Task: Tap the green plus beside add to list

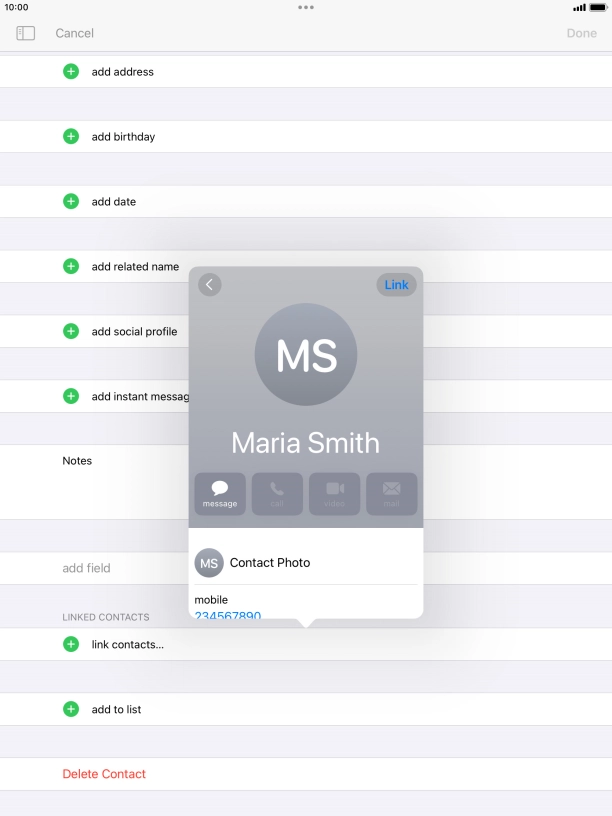Action: pyautogui.click(x=71, y=710)
